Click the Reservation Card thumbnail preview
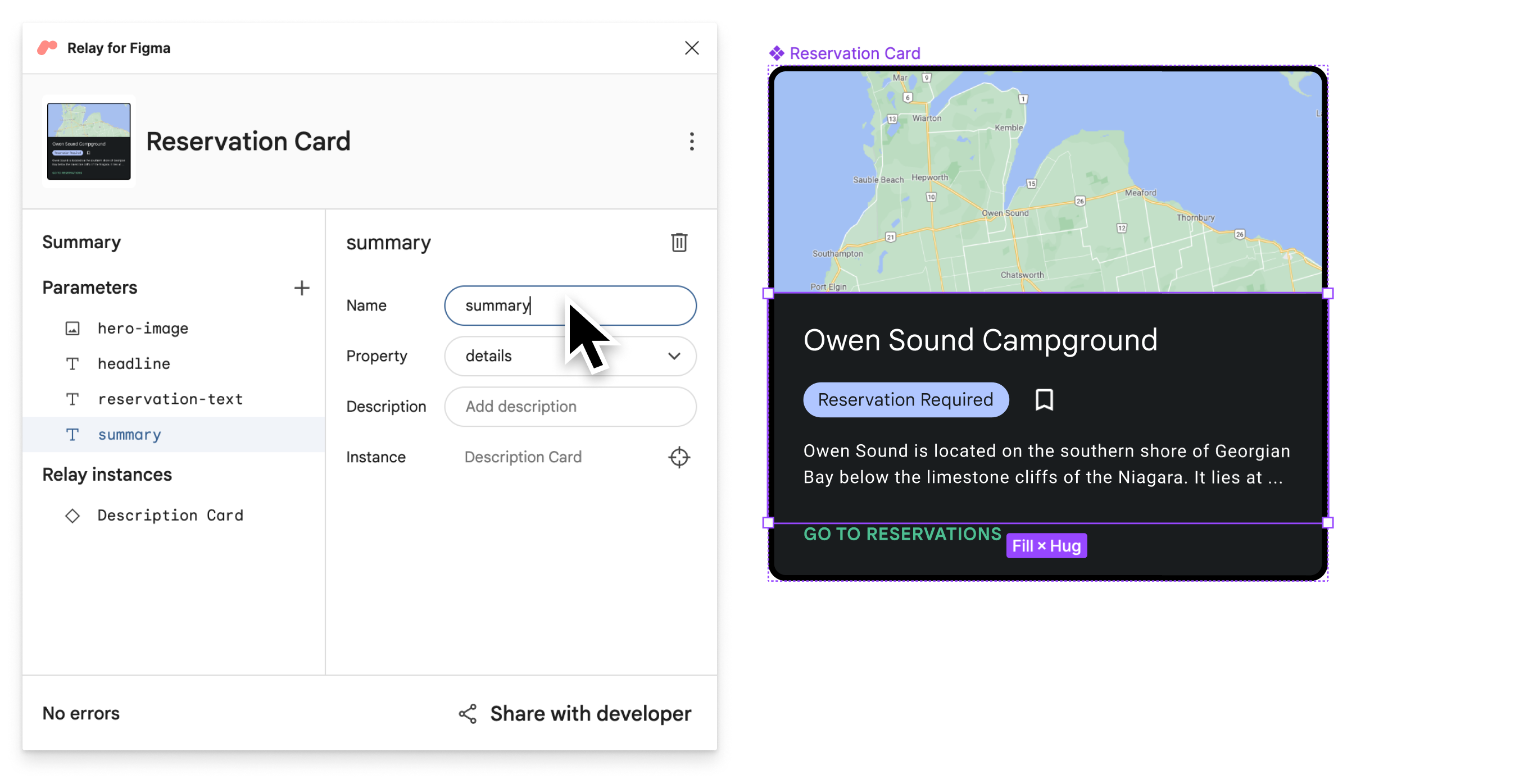Viewport: 1524px width, 784px height. coord(87,141)
